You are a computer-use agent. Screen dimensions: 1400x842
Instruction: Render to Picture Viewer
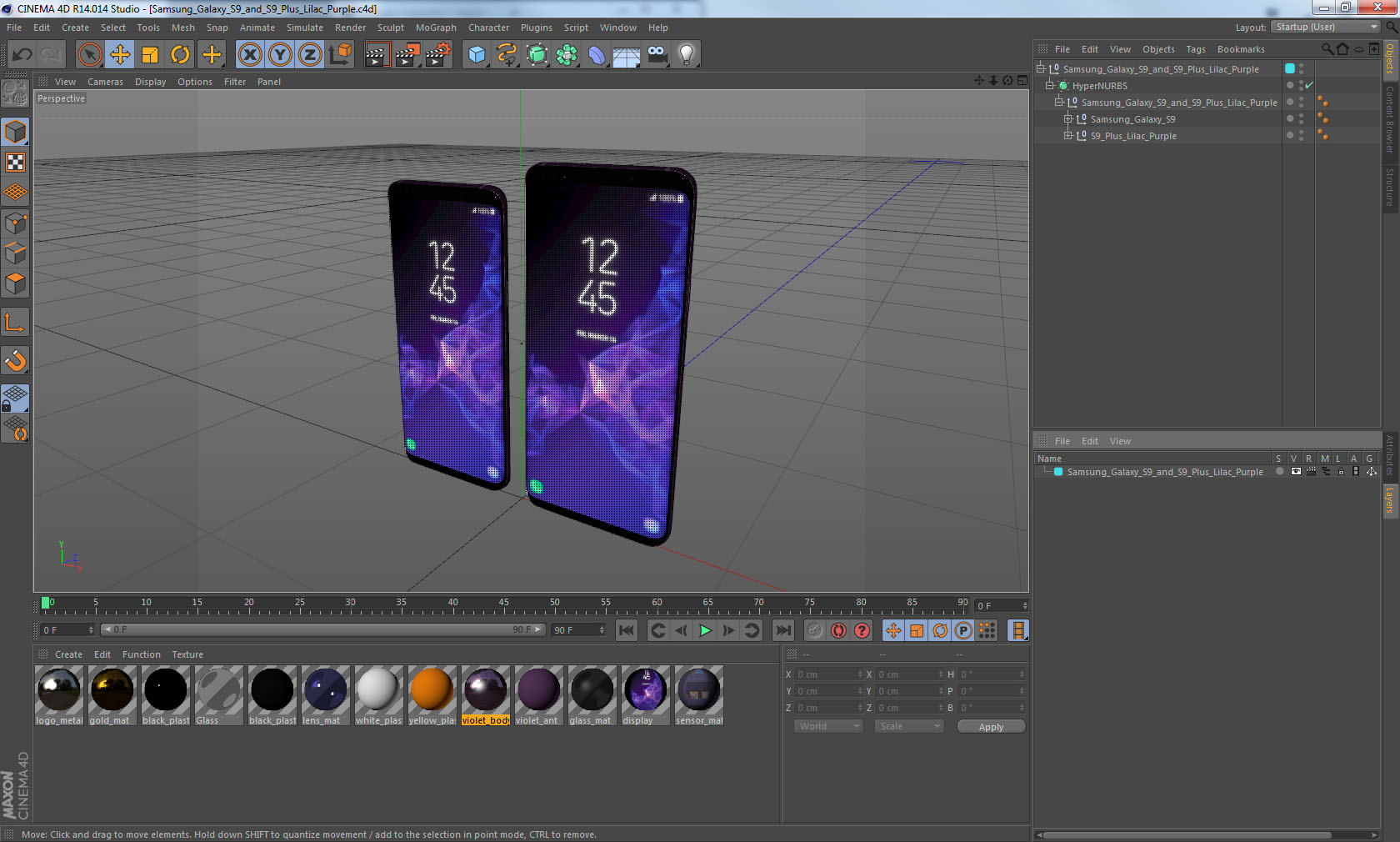click(407, 55)
